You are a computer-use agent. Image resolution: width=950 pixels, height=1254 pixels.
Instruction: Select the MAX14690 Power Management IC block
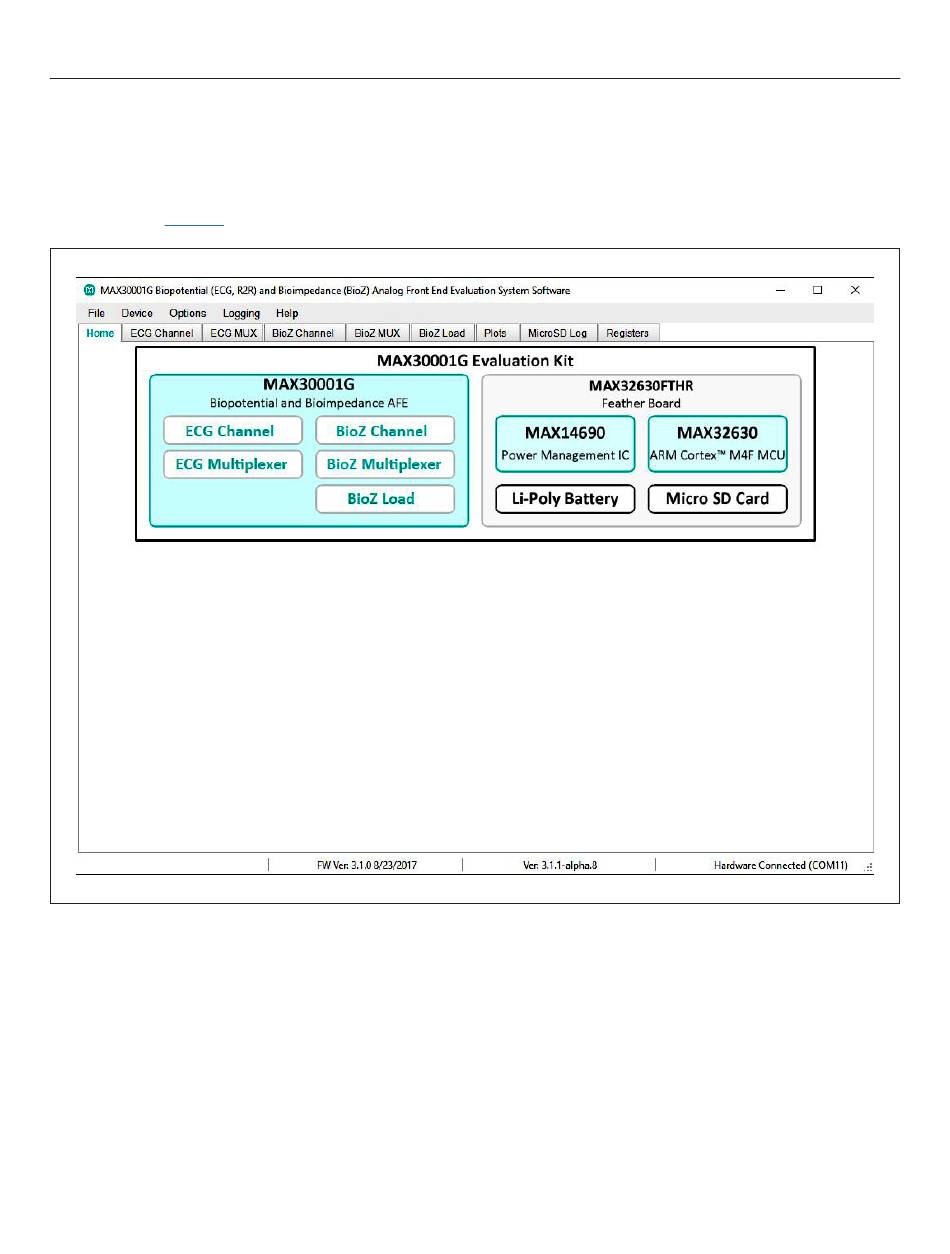tap(565, 444)
